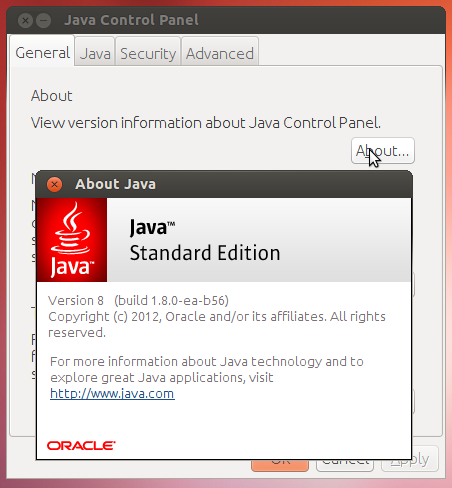Viewport: 452px width, 488px height.
Task: Close the Java Control Panel window
Action: tap(25, 21)
